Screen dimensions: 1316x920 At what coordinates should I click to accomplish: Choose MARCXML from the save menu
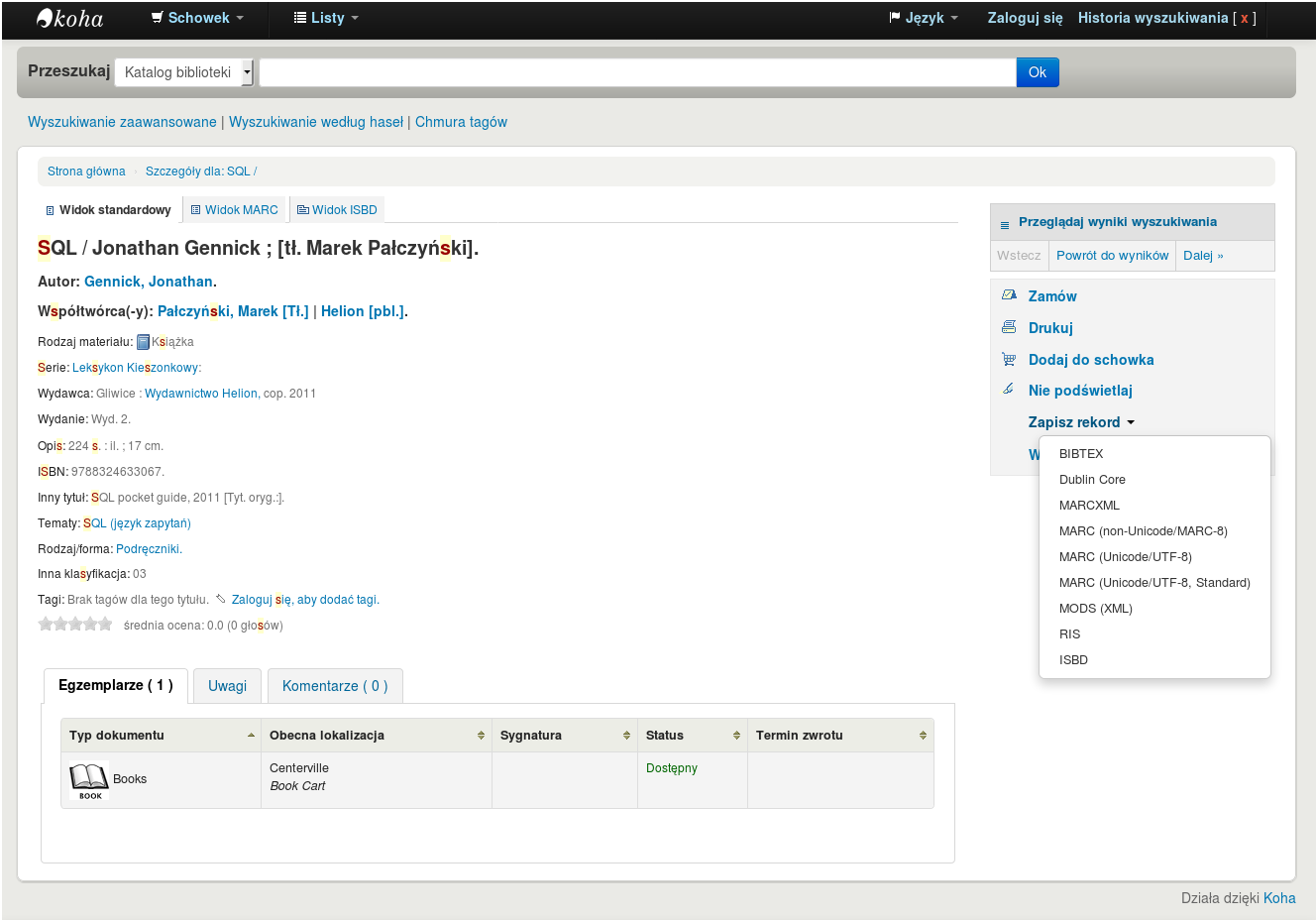[x=1089, y=506]
